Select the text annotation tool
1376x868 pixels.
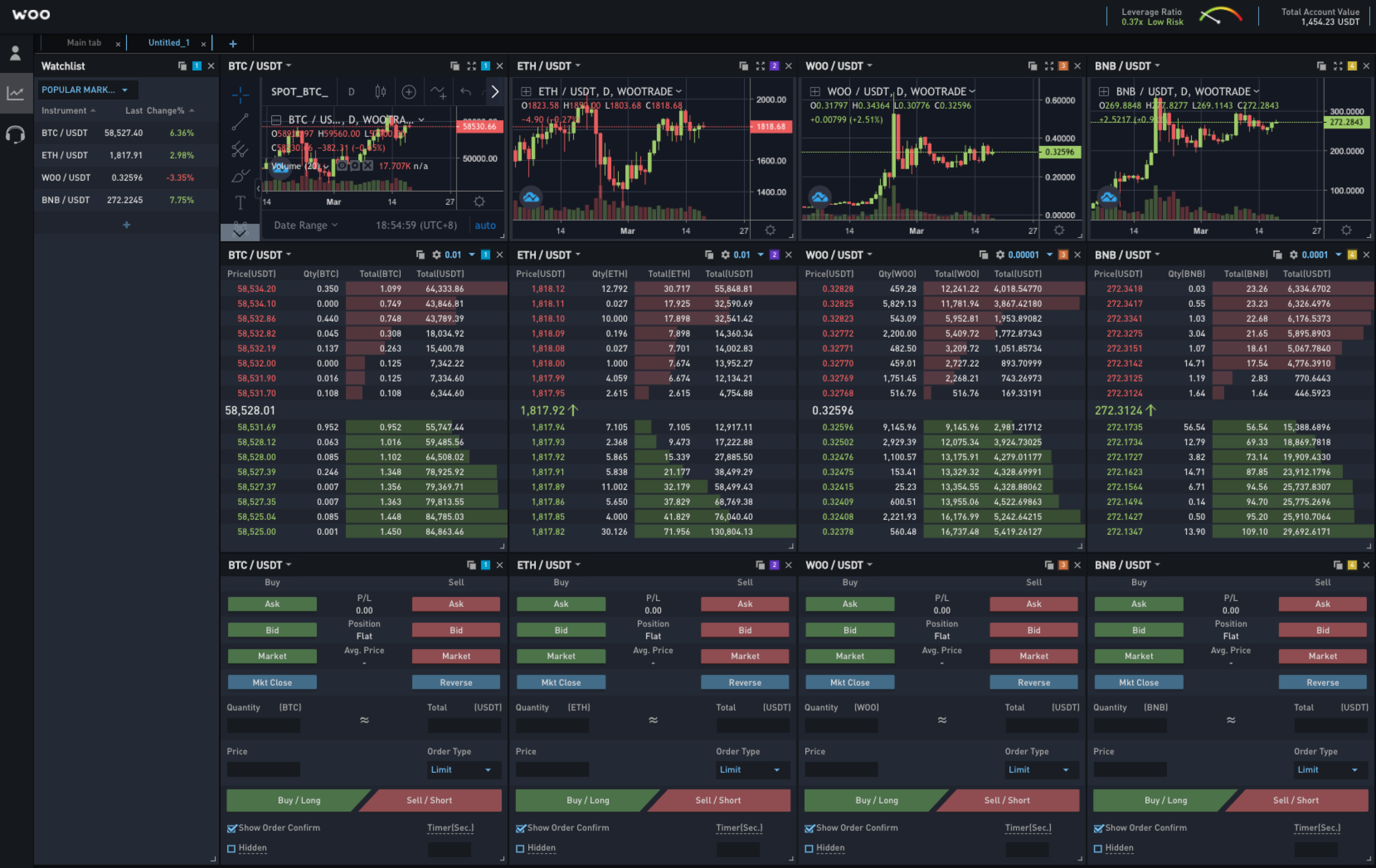point(240,202)
